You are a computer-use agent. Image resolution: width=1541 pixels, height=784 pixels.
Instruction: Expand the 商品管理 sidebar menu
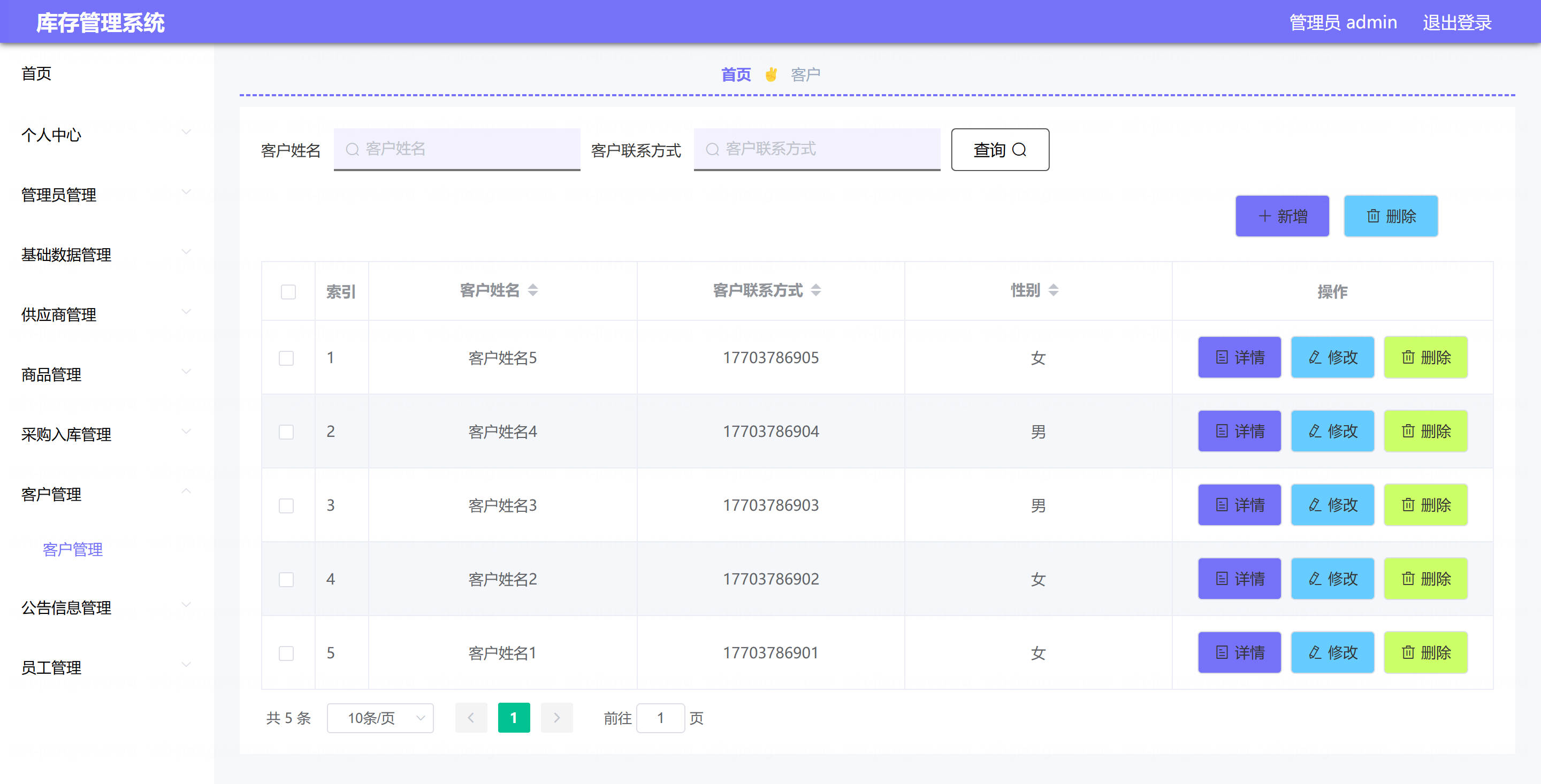pos(106,374)
